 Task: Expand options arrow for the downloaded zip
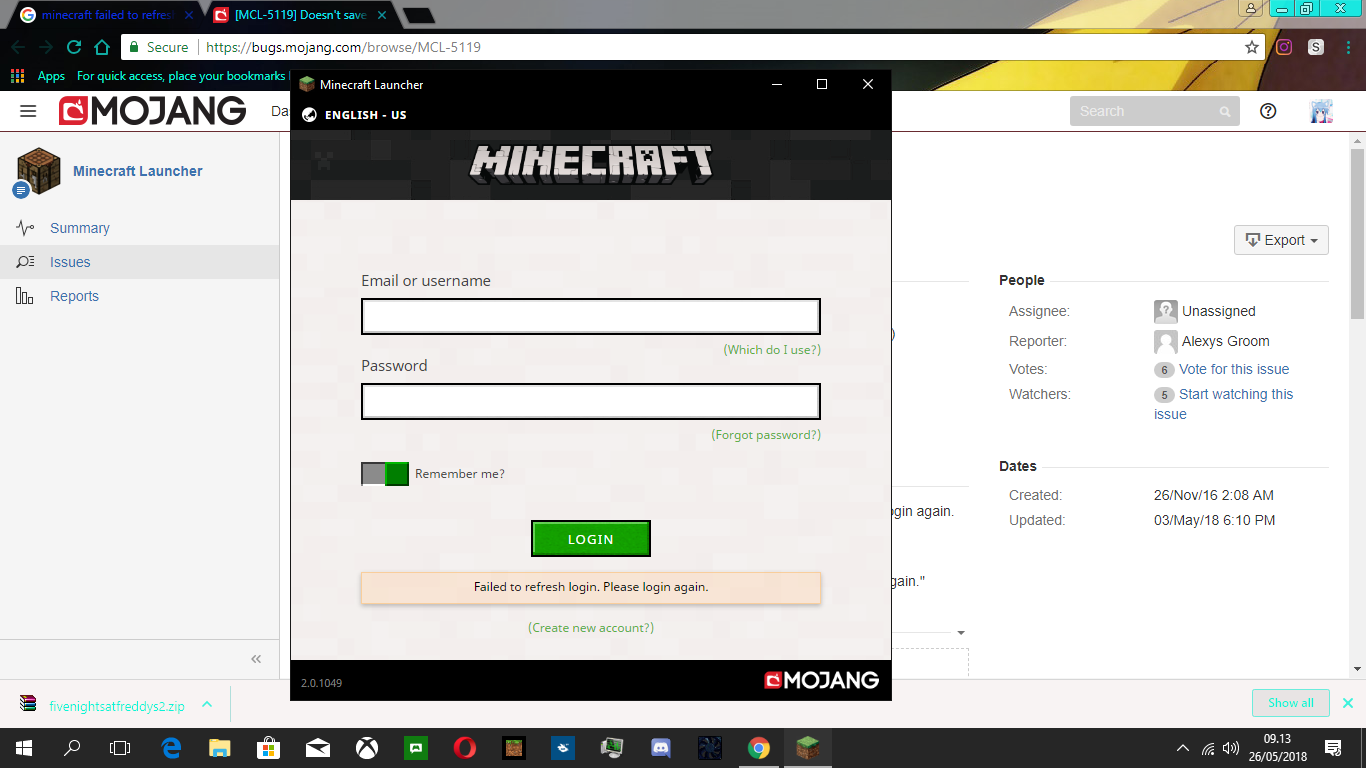coord(207,704)
